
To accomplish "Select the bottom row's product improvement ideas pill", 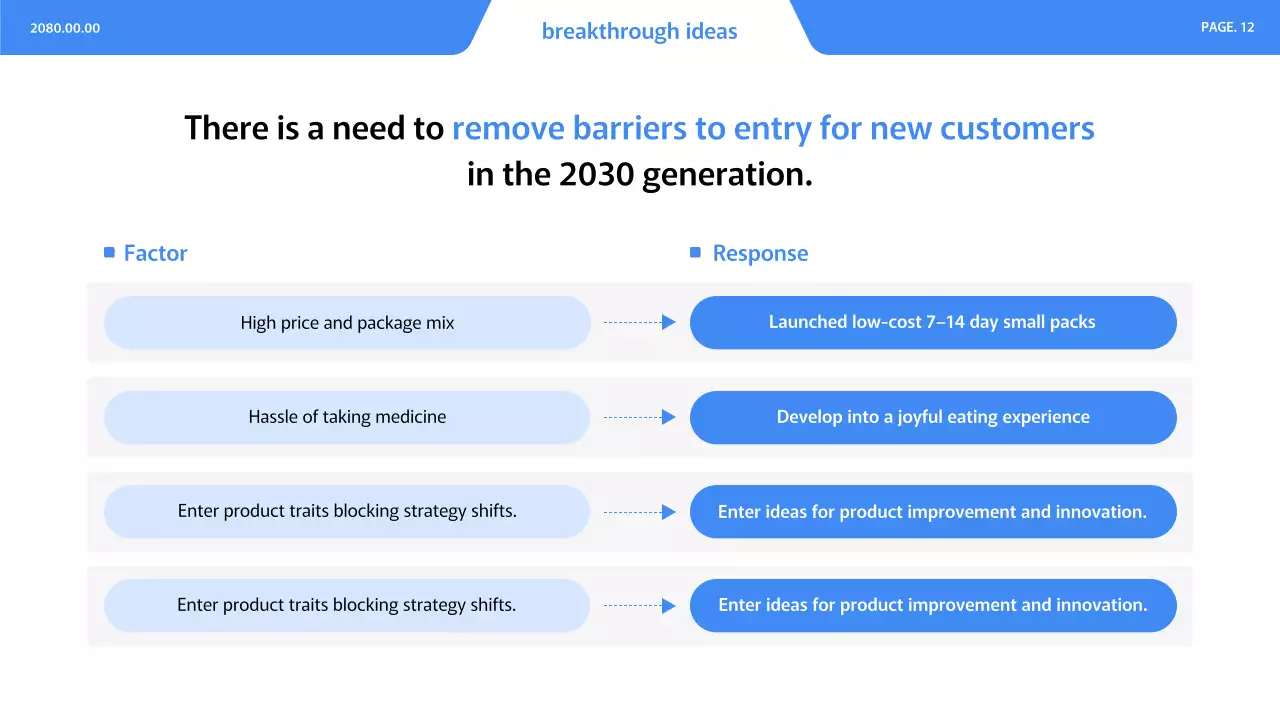I will click(x=932, y=605).
